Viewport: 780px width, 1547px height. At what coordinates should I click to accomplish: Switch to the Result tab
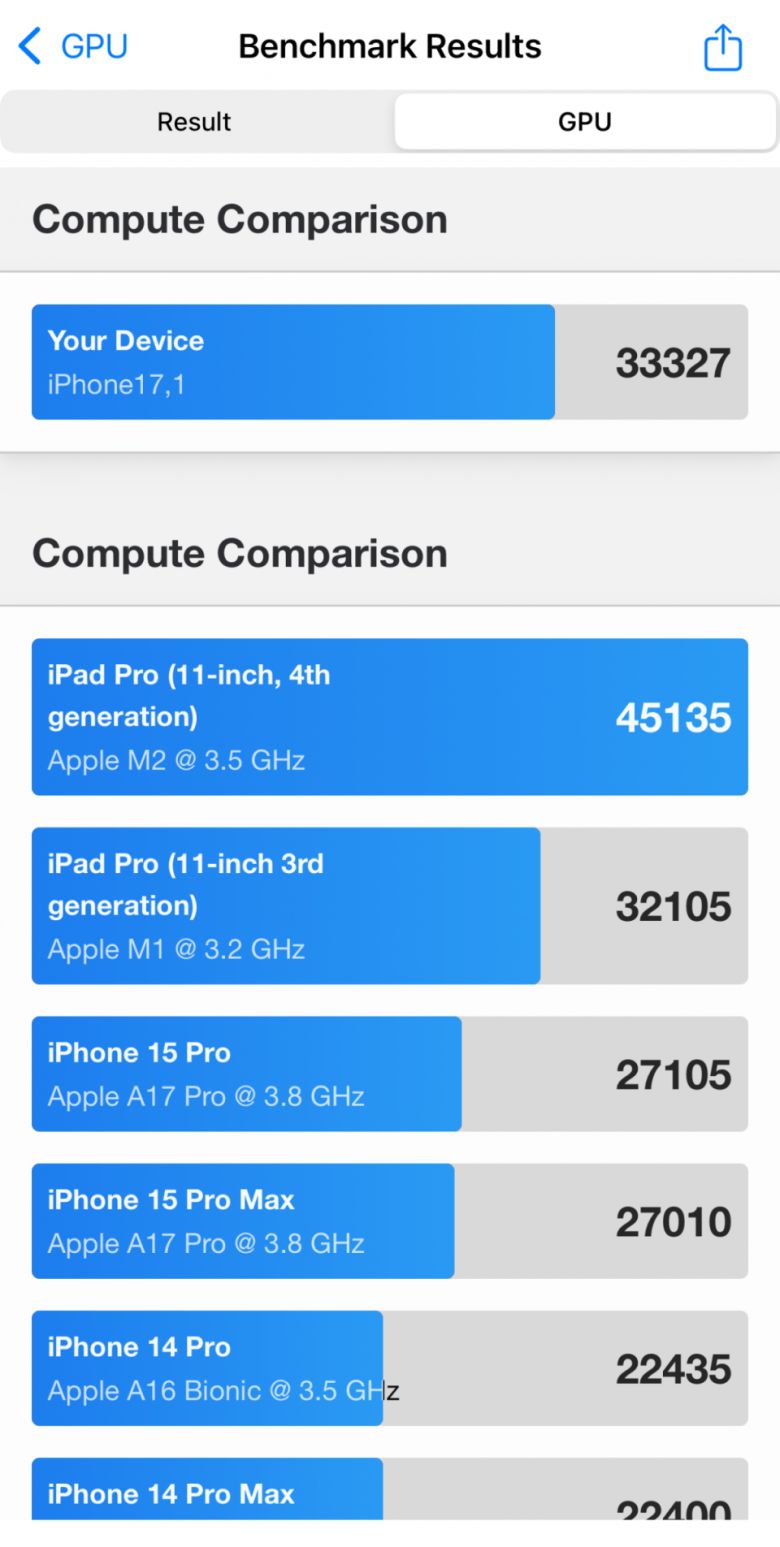(193, 121)
